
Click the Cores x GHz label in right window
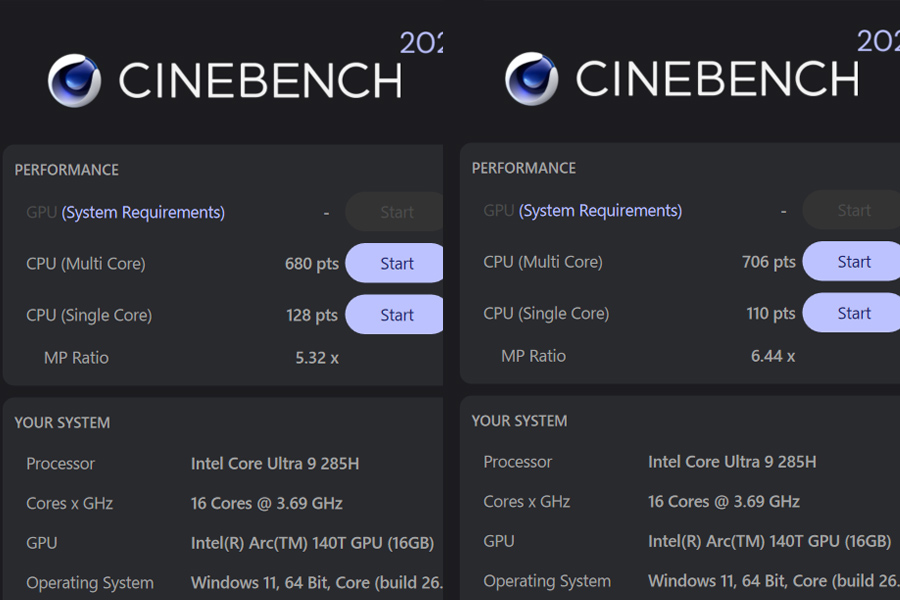pos(526,502)
